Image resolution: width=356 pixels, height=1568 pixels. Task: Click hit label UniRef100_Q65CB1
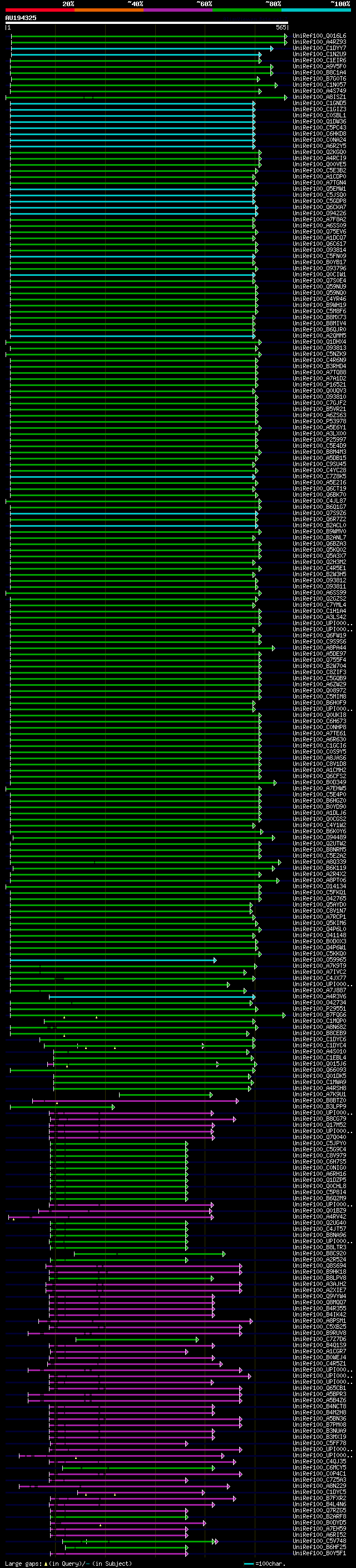(x=319, y=1388)
